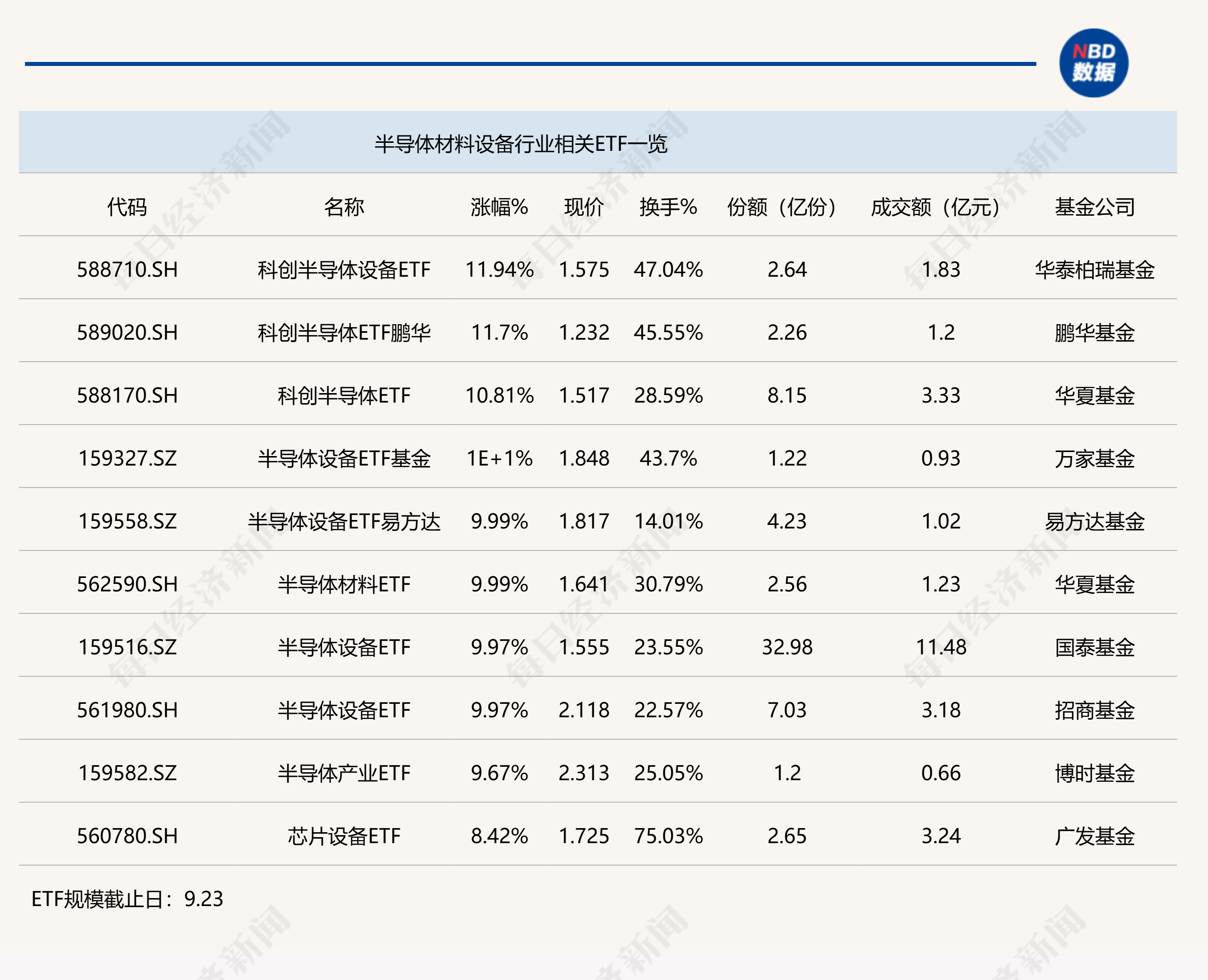Image resolution: width=1208 pixels, height=980 pixels.
Task: Click the 1.848 price value
Action: point(584,459)
